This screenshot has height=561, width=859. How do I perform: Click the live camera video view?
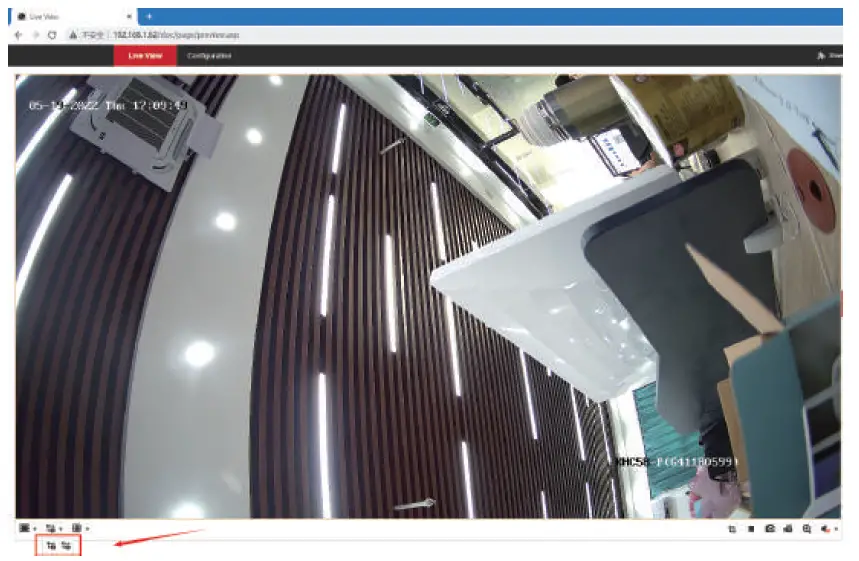[x=428, y=296]
